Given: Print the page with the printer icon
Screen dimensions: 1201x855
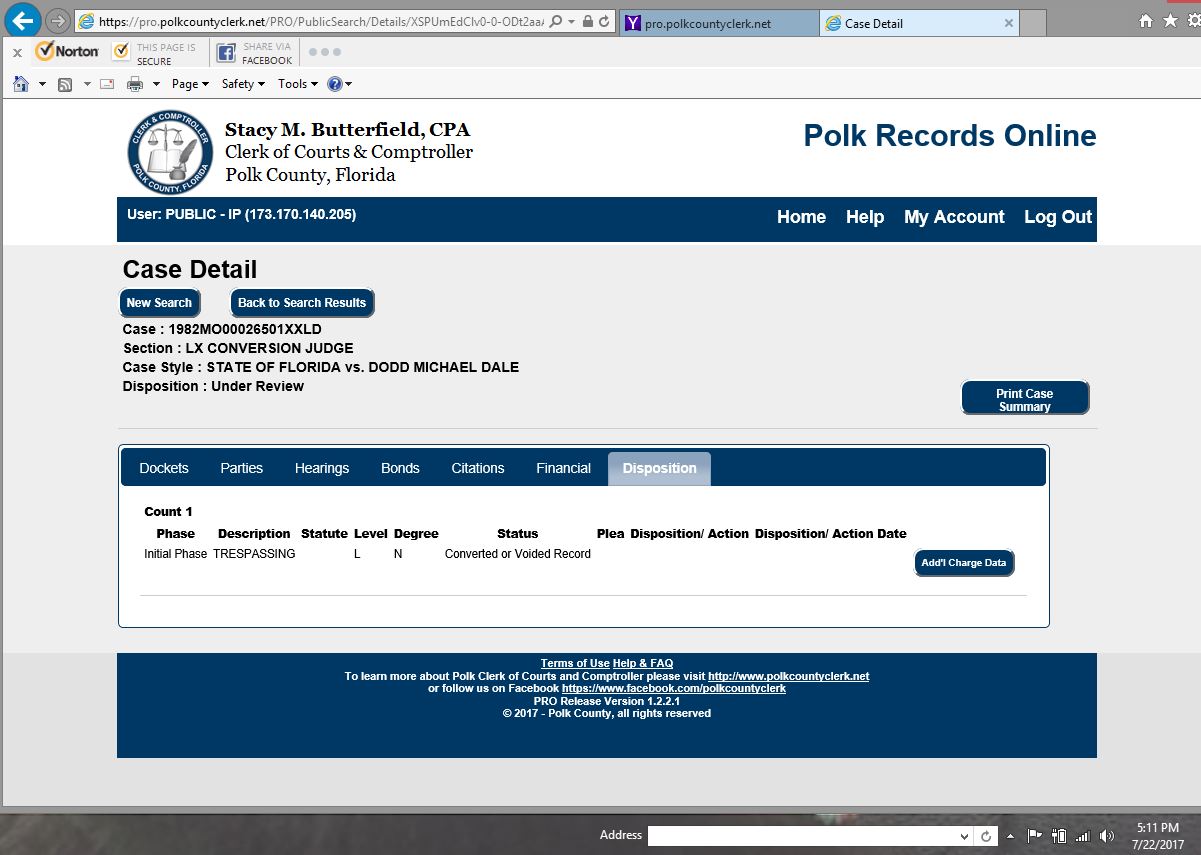Looking at the screenshot, I should [x=135, y=84].
